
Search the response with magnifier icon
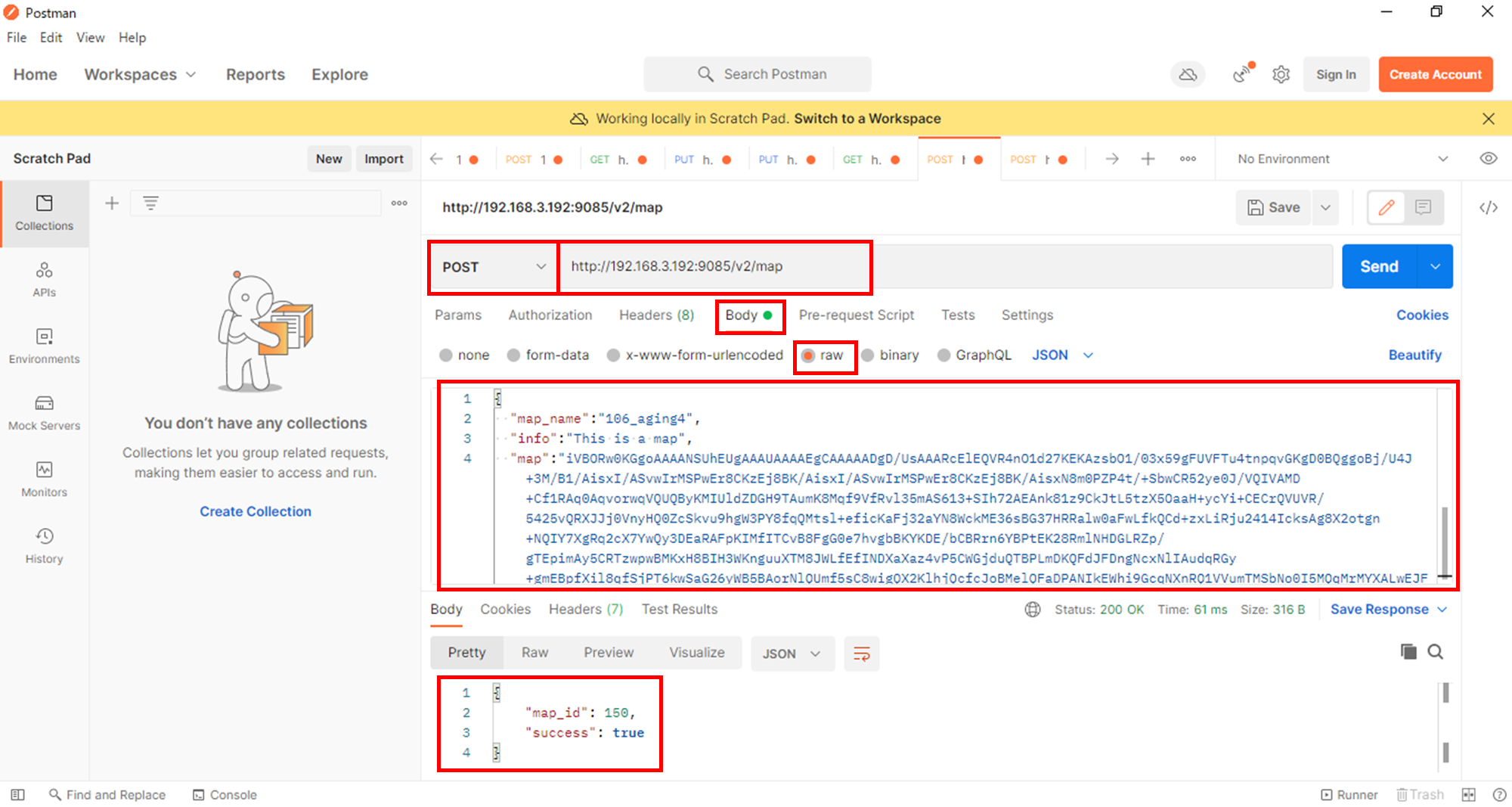click(1435, 652)
